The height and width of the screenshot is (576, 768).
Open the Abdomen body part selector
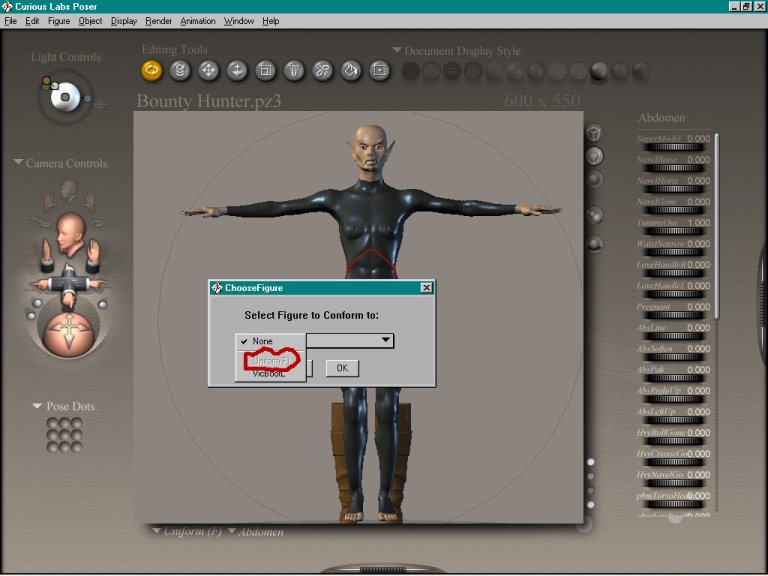pyautogui.click(x=255, y=531)
